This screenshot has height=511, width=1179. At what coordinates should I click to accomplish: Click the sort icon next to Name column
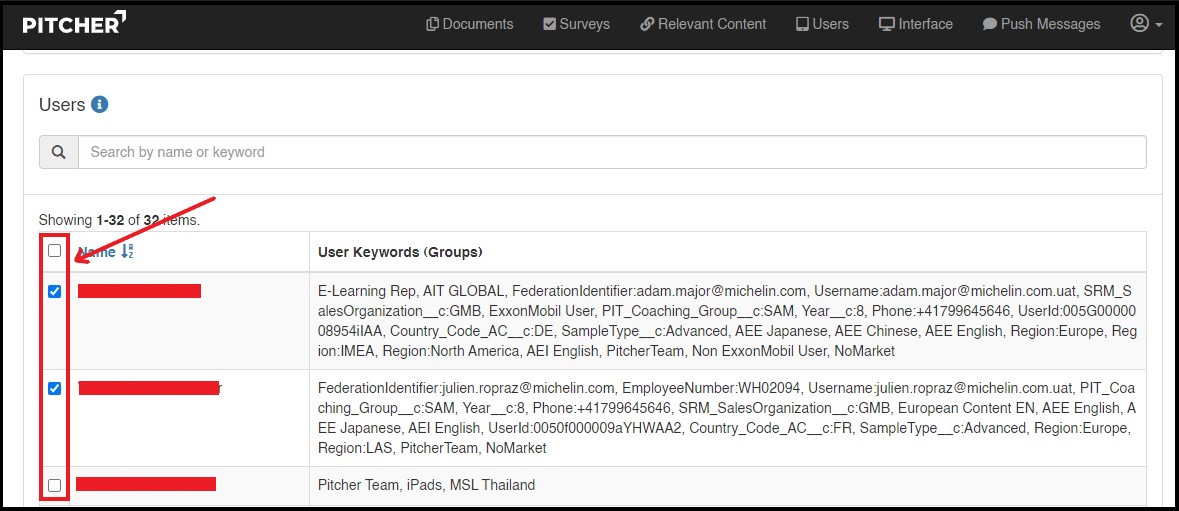tap(127, 252)
